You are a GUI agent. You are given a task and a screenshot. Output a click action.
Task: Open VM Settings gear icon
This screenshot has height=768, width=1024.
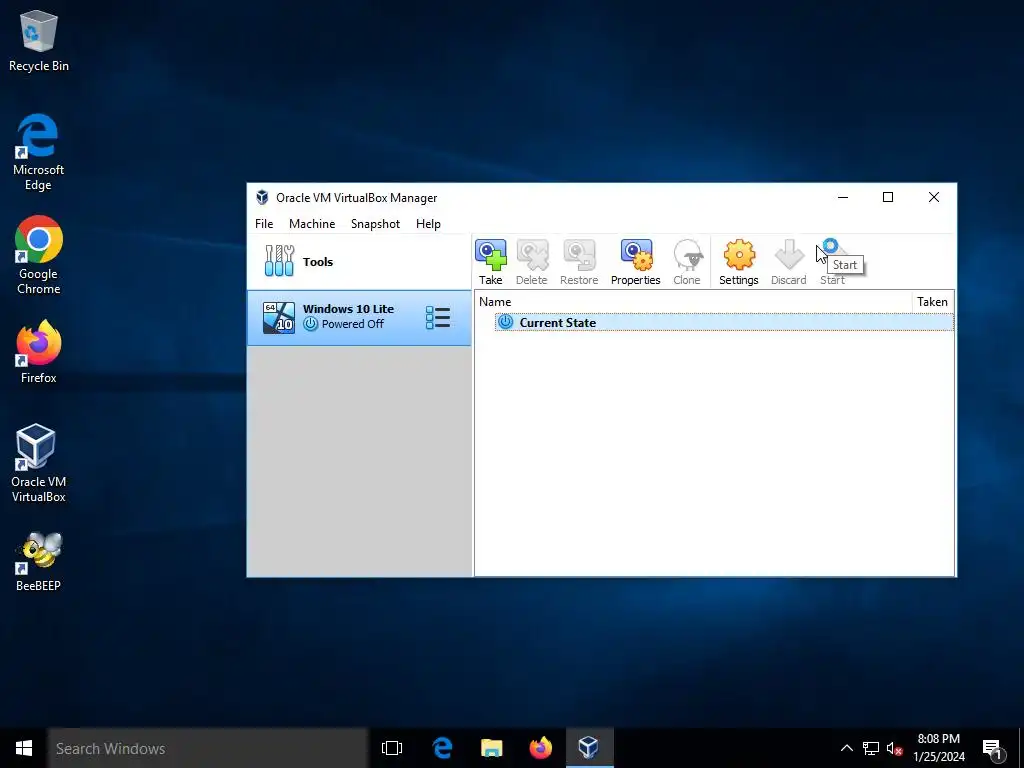click(739, 262)
